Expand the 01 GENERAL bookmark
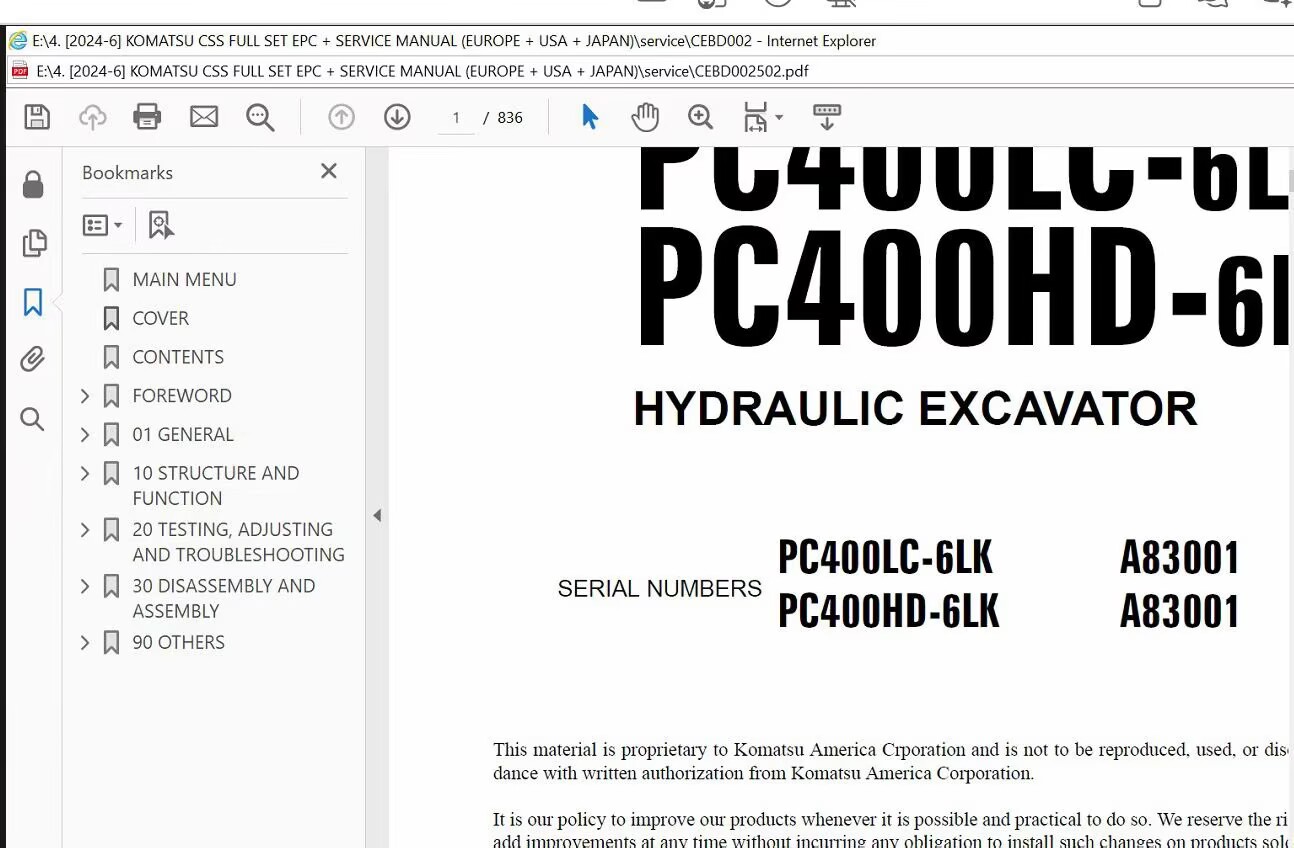The height and width of the screenshot is (848, 1294). pyautogui.click(x=85, y=435)
